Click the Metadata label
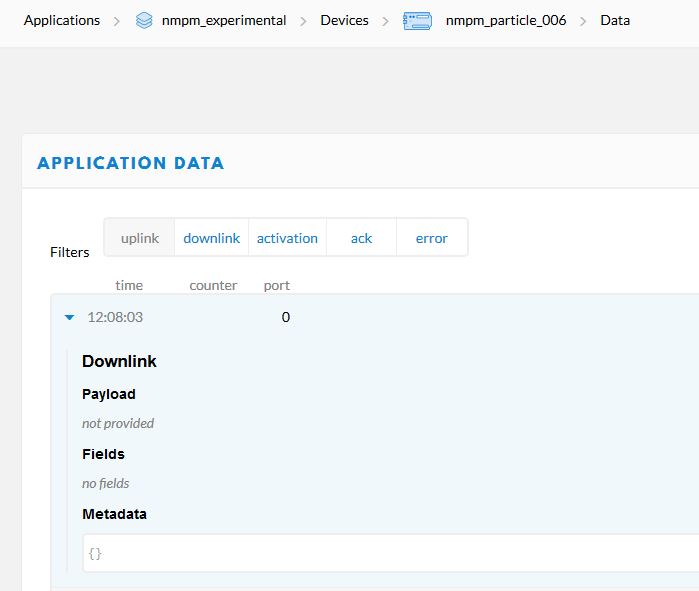 pos(114,514)
